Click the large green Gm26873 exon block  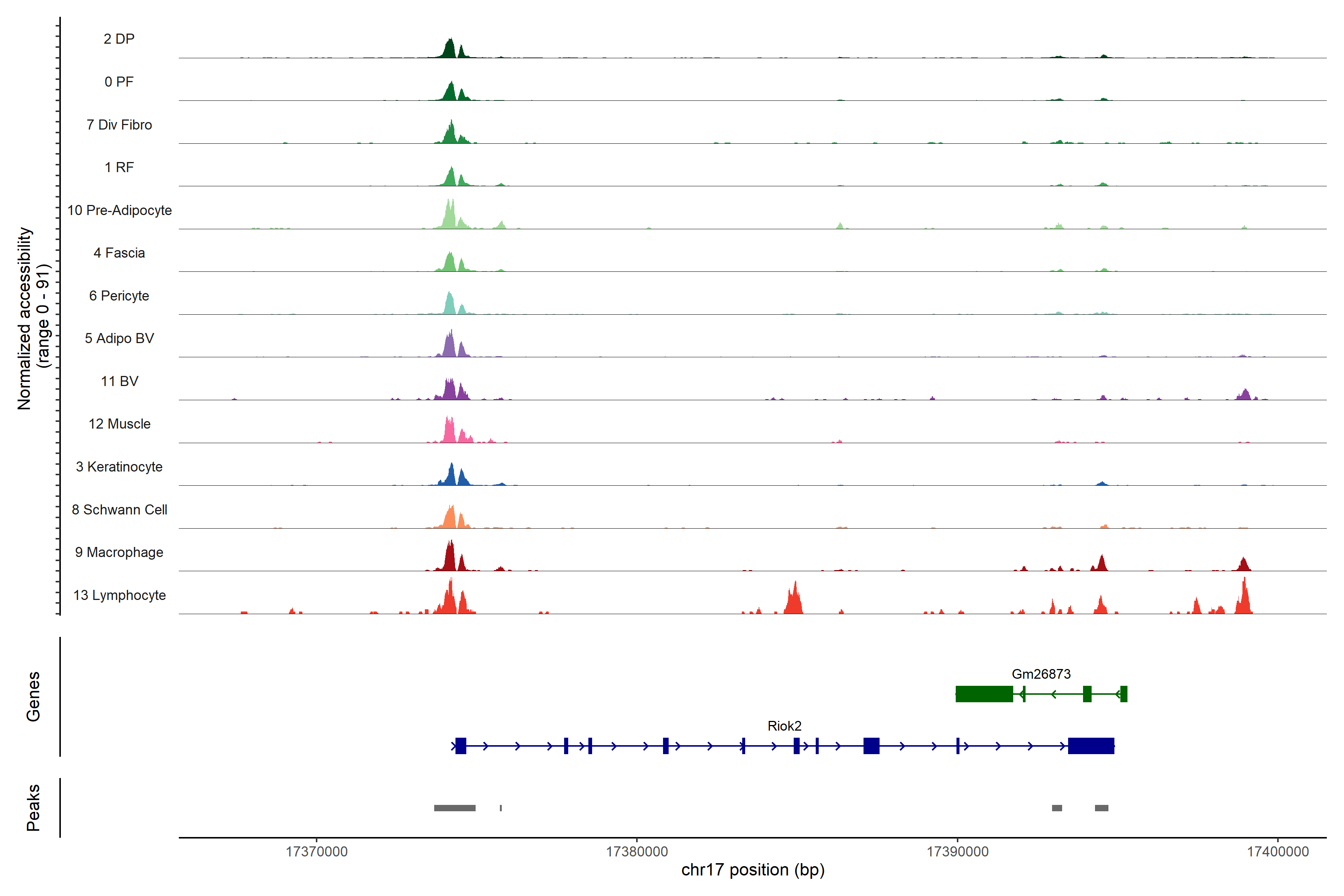984,694
